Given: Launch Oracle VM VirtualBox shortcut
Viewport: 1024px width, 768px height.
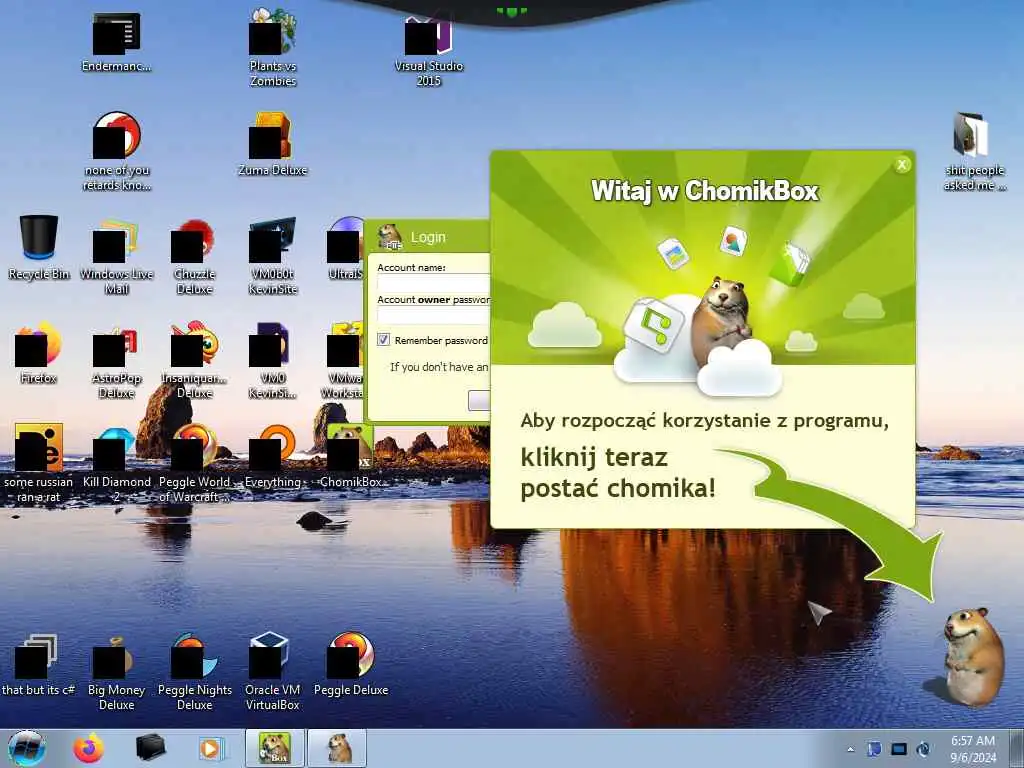Looking at the screenshot, I should point(272,673).
